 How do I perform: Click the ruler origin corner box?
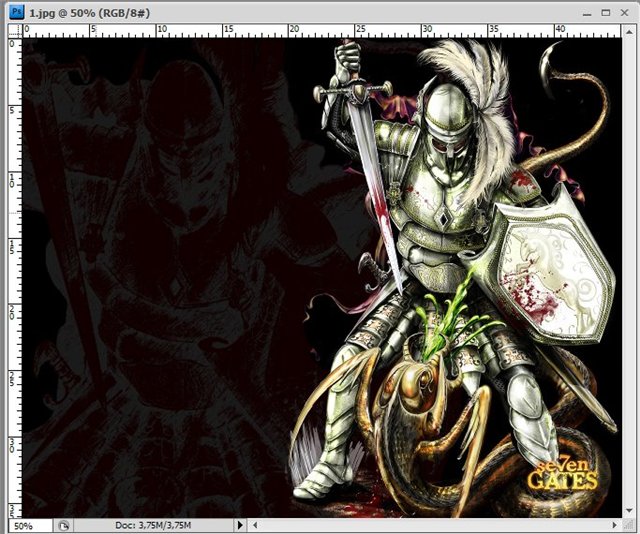(16, 31)
